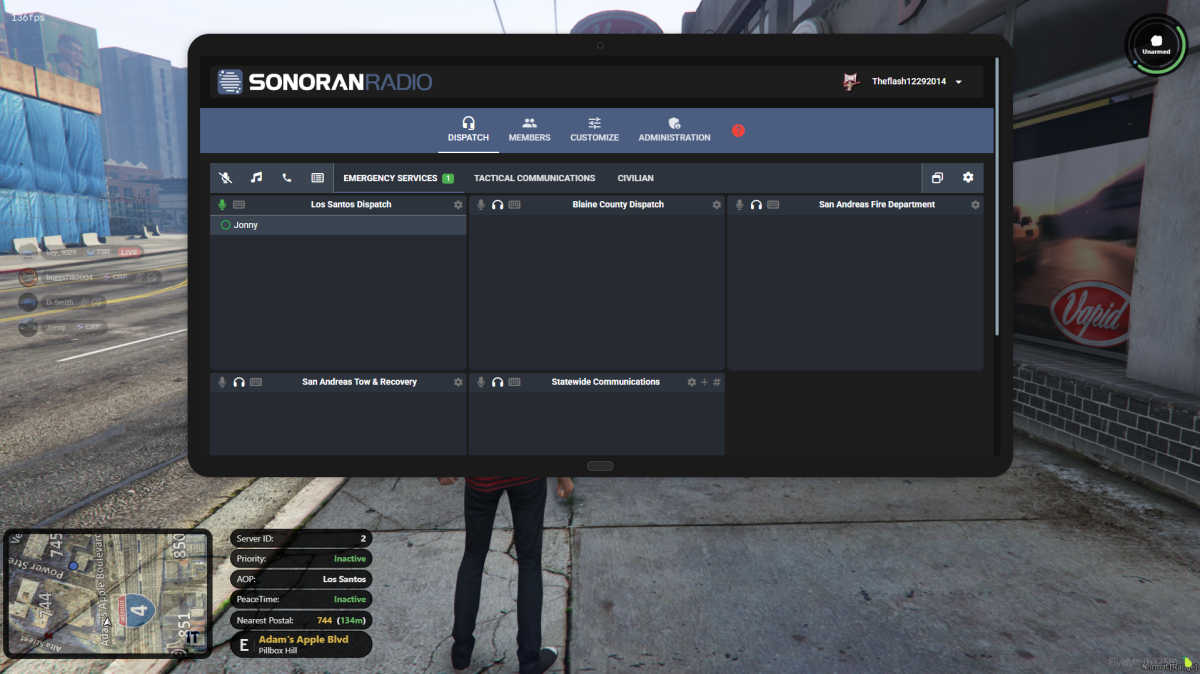Screen dimensions: 1200x674
Task: Toggle listen headphones on Blaine County Dispatch
Action: (497, 205)
